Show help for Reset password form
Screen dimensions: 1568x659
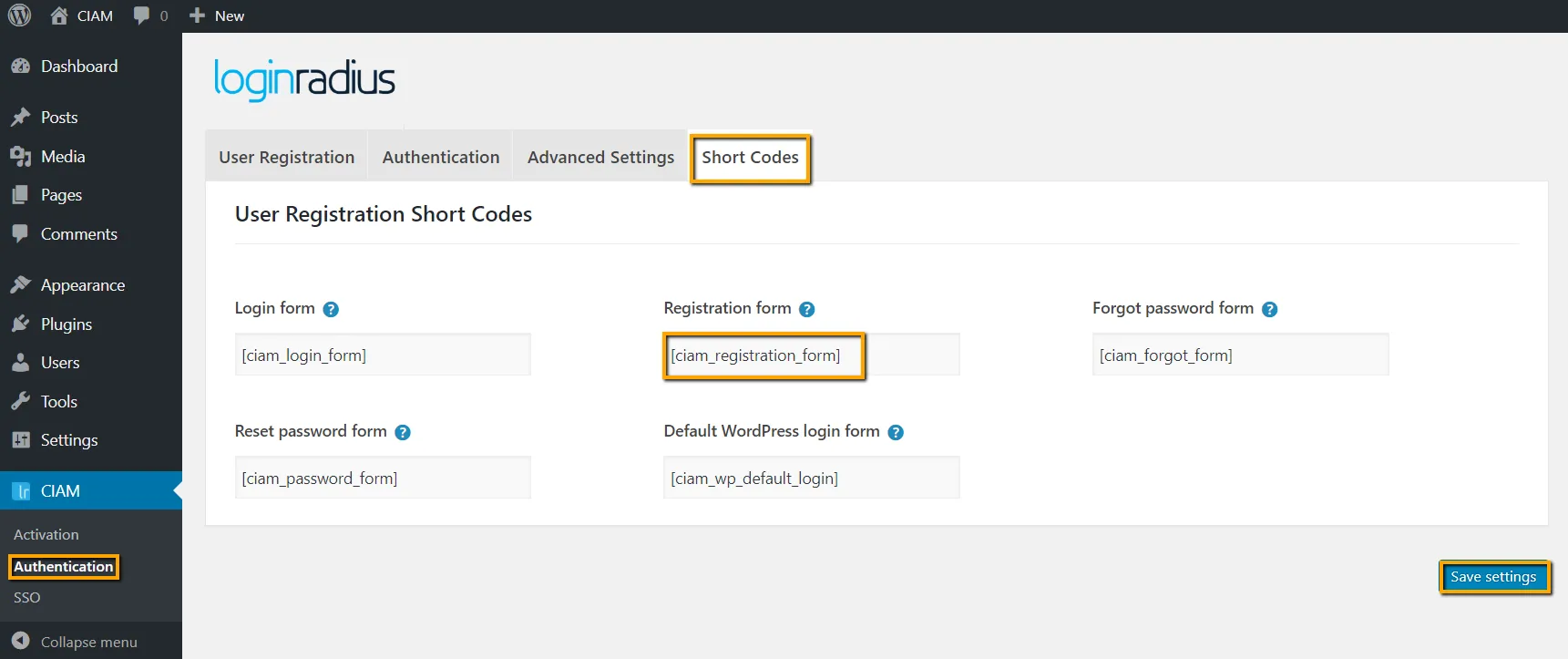click(403, 432)
